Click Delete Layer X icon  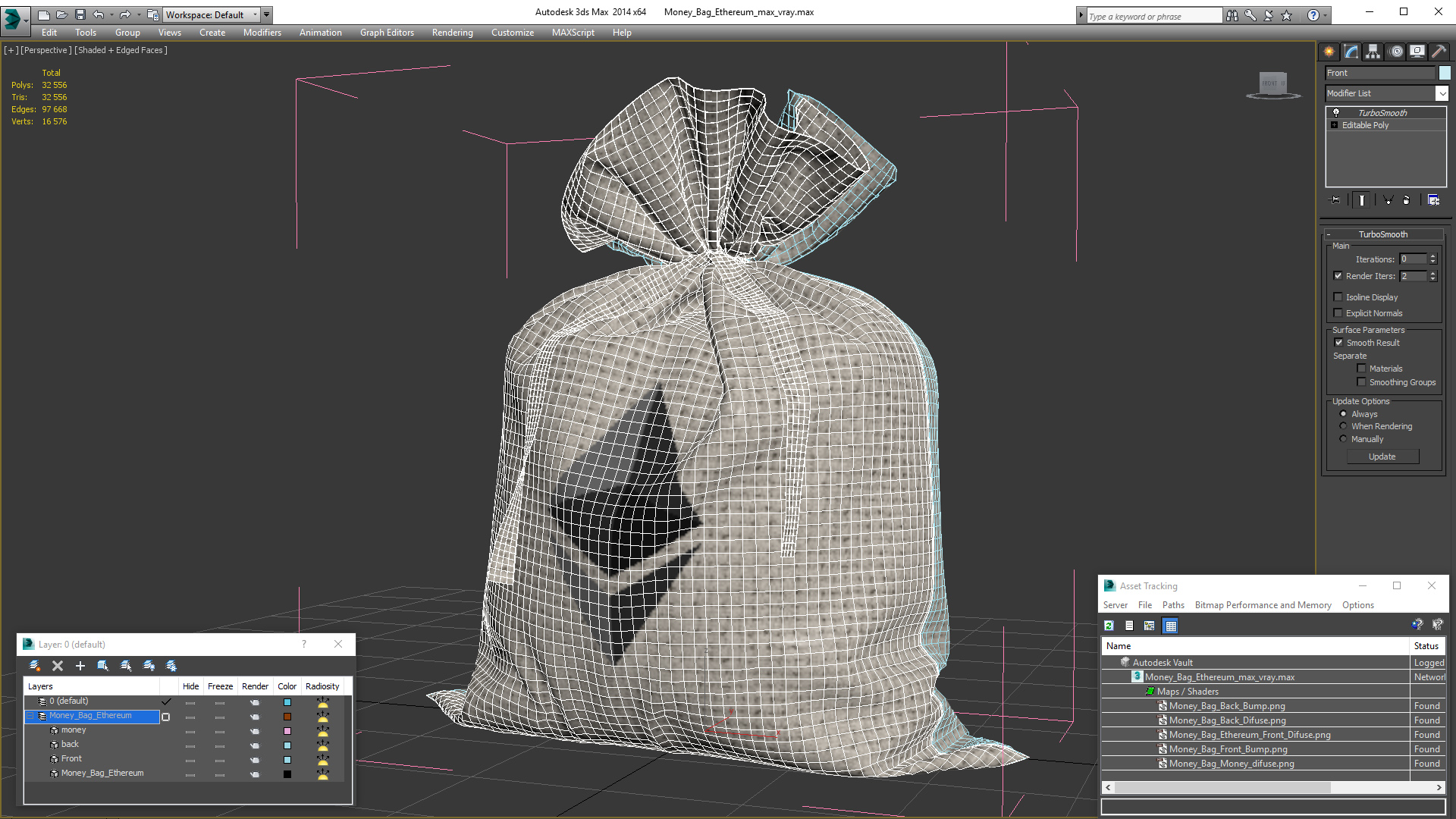click(x=58, y=666)
